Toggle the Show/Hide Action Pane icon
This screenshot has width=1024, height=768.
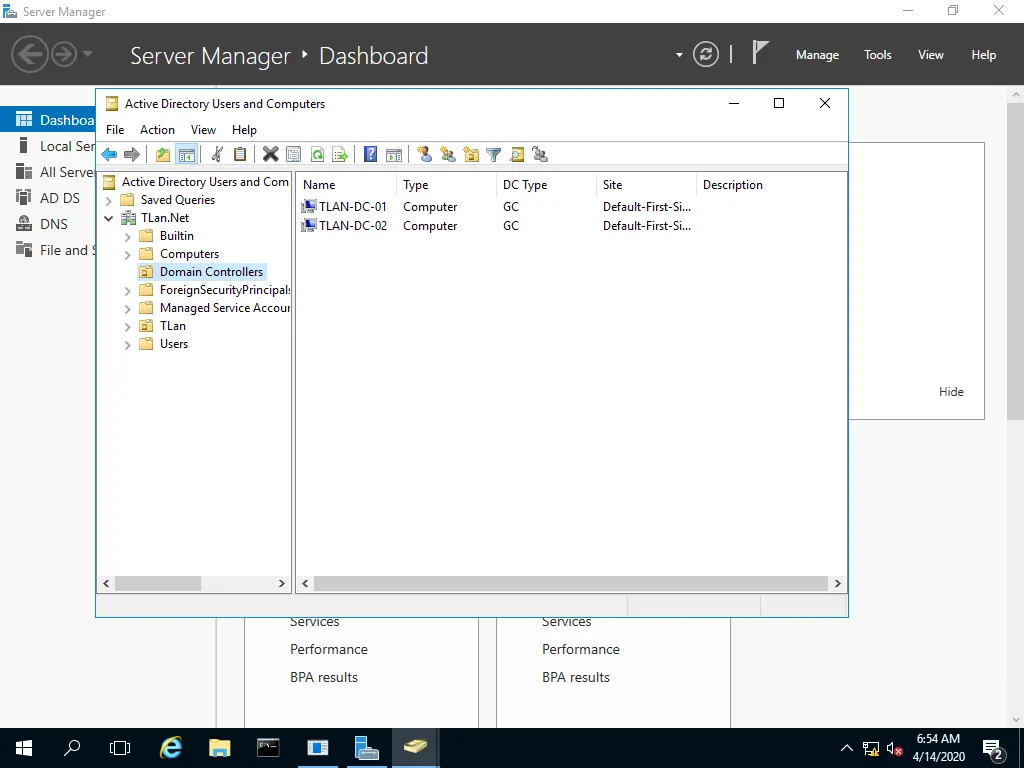394,155
